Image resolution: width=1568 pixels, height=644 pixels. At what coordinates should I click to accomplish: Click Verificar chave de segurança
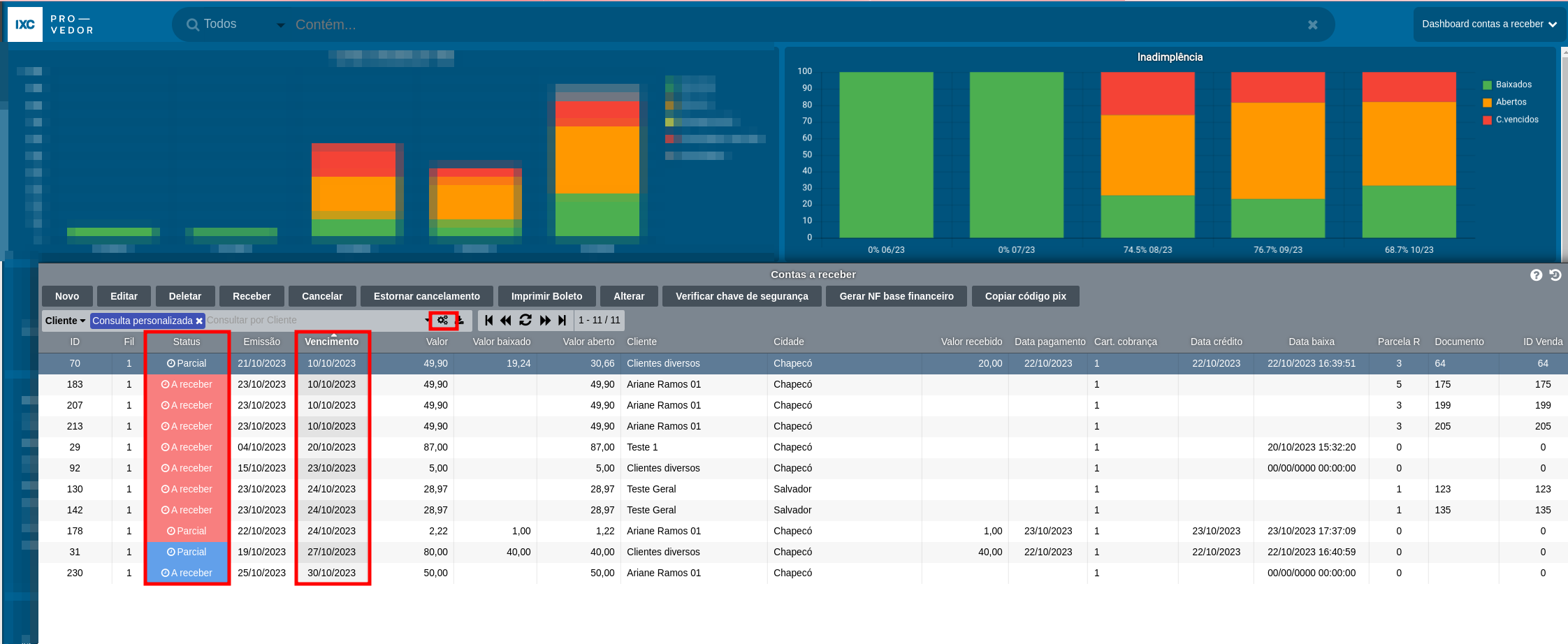(742, 296)
